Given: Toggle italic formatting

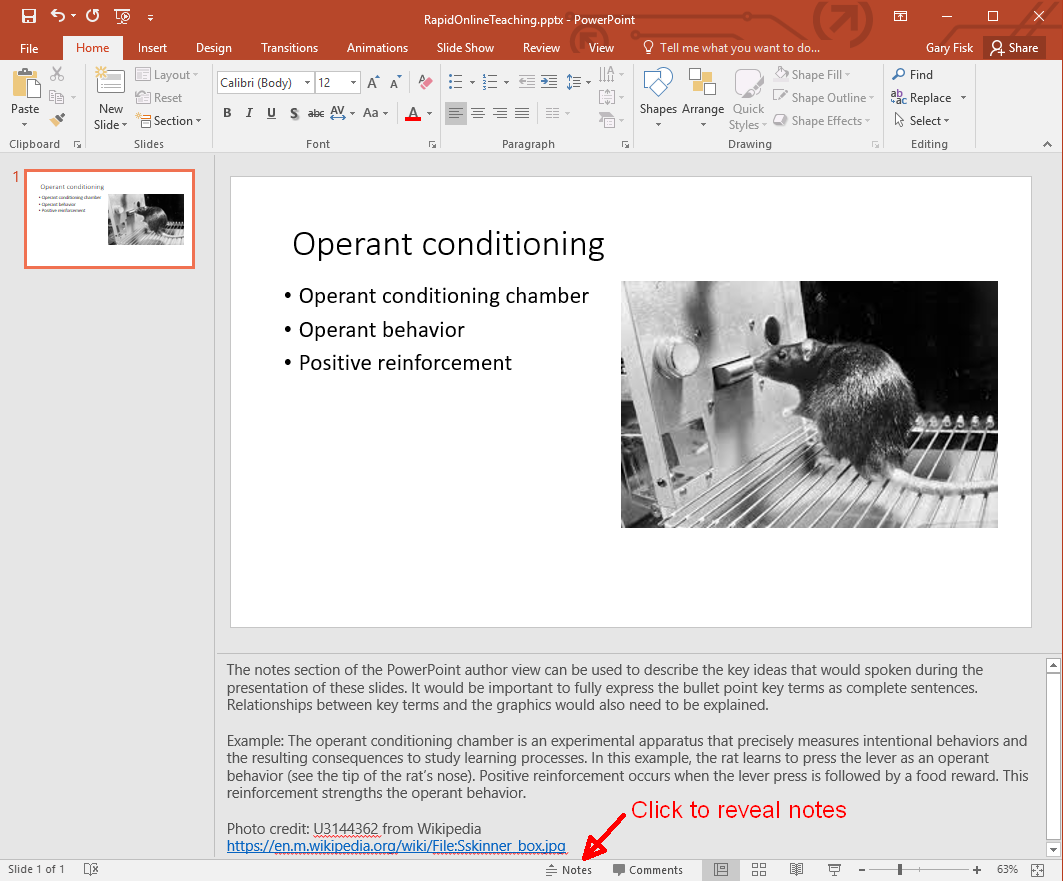Looking at the screenshot, I should coord(249,113).
